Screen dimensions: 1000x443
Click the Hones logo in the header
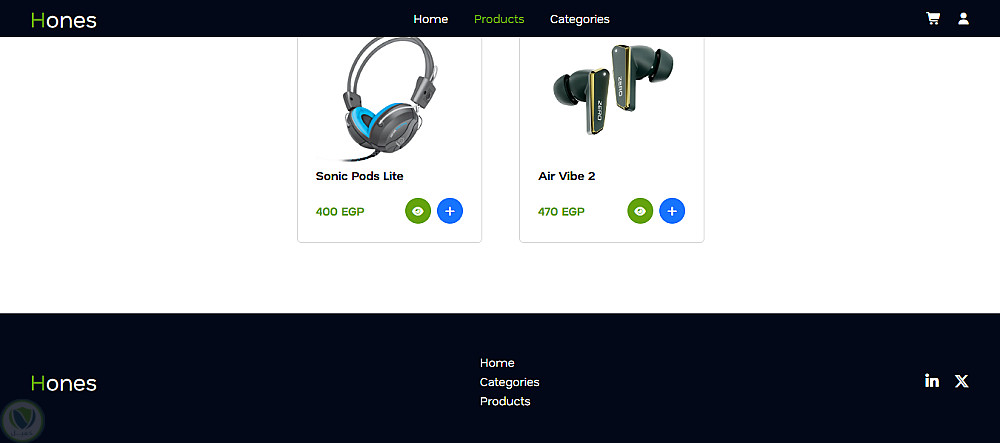tap(64, 20)
